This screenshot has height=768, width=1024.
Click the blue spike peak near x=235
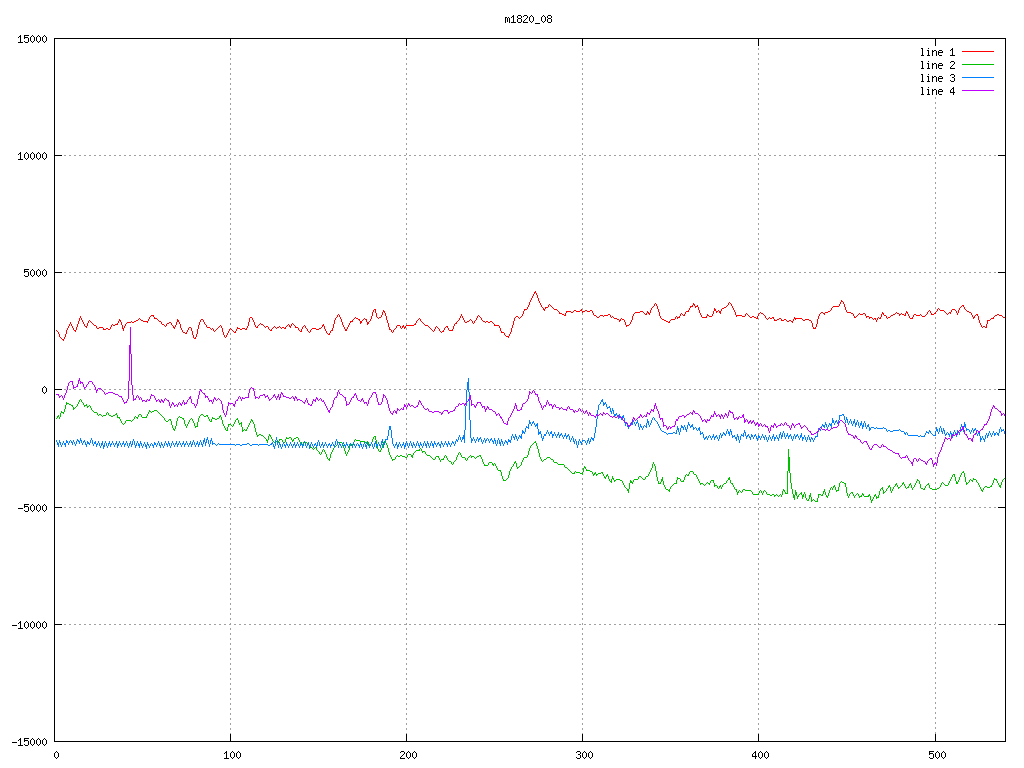(x=468, y=408)
